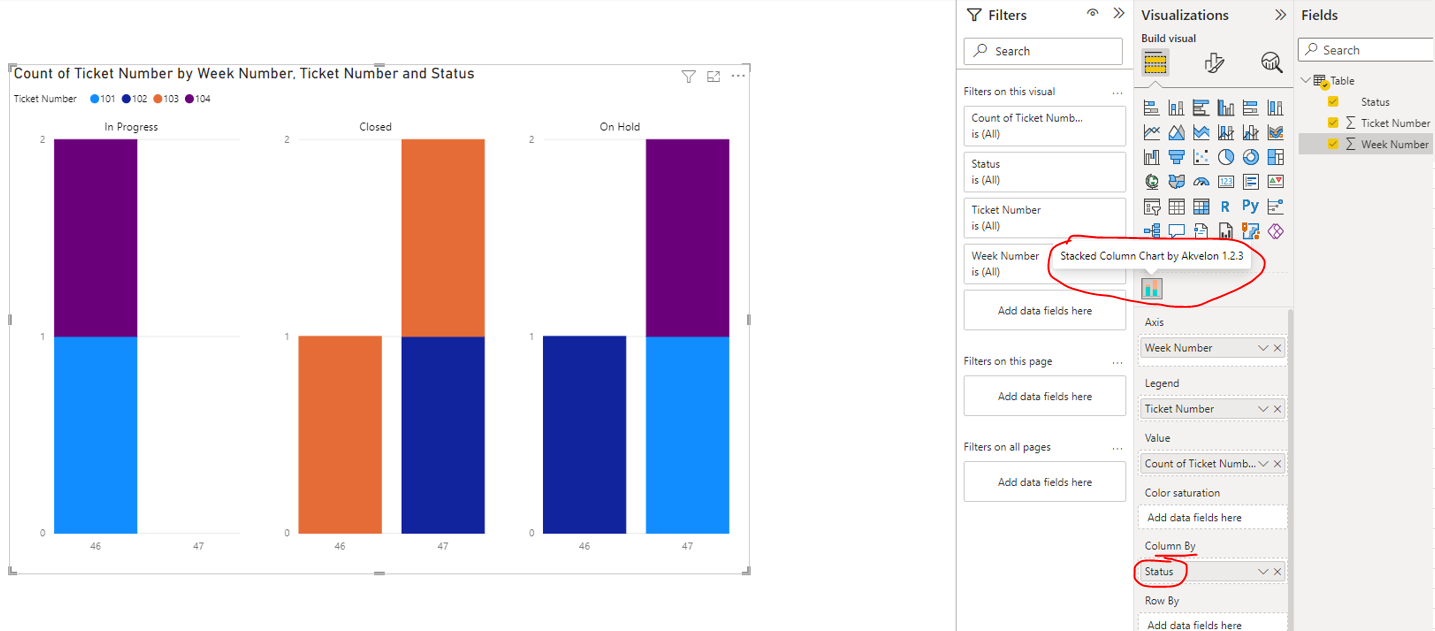Select the 100% stacked column chart visual
Screen dimensions: 1435x631
(x=1275, y=108)
